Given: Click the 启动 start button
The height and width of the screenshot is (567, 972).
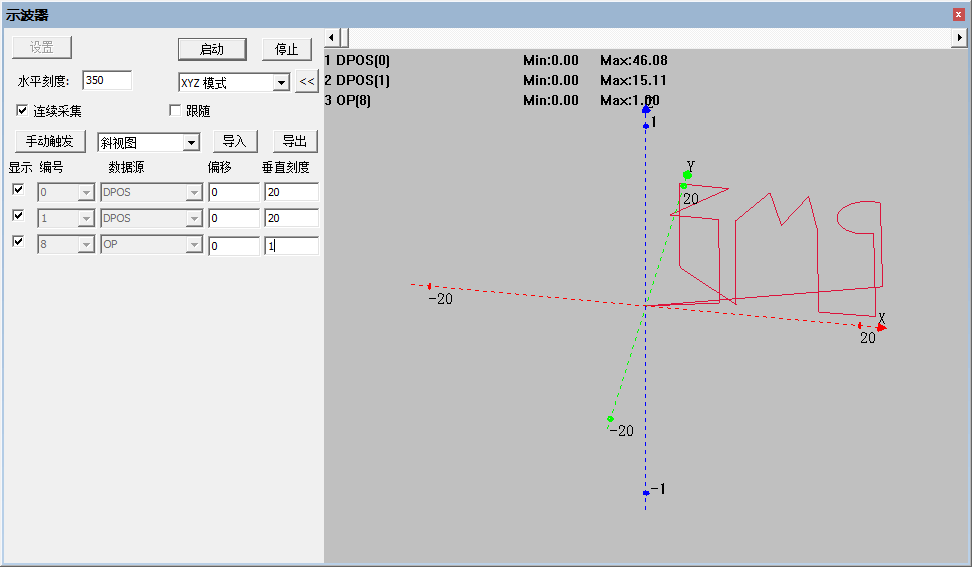Looking at the screenshot, I should pyautogui.click(x=212, y=49).
